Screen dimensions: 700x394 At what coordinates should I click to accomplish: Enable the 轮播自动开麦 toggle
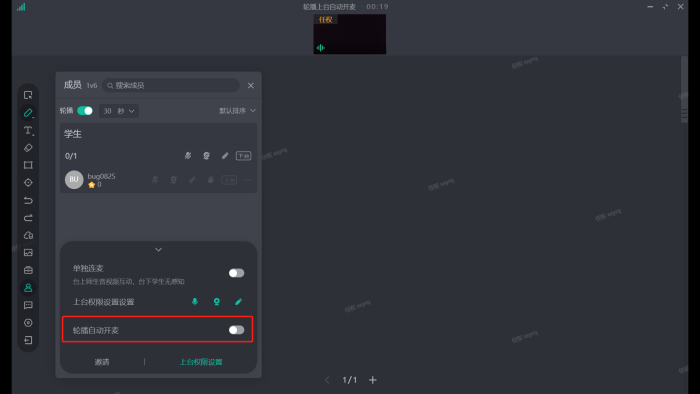pos(236,330)
